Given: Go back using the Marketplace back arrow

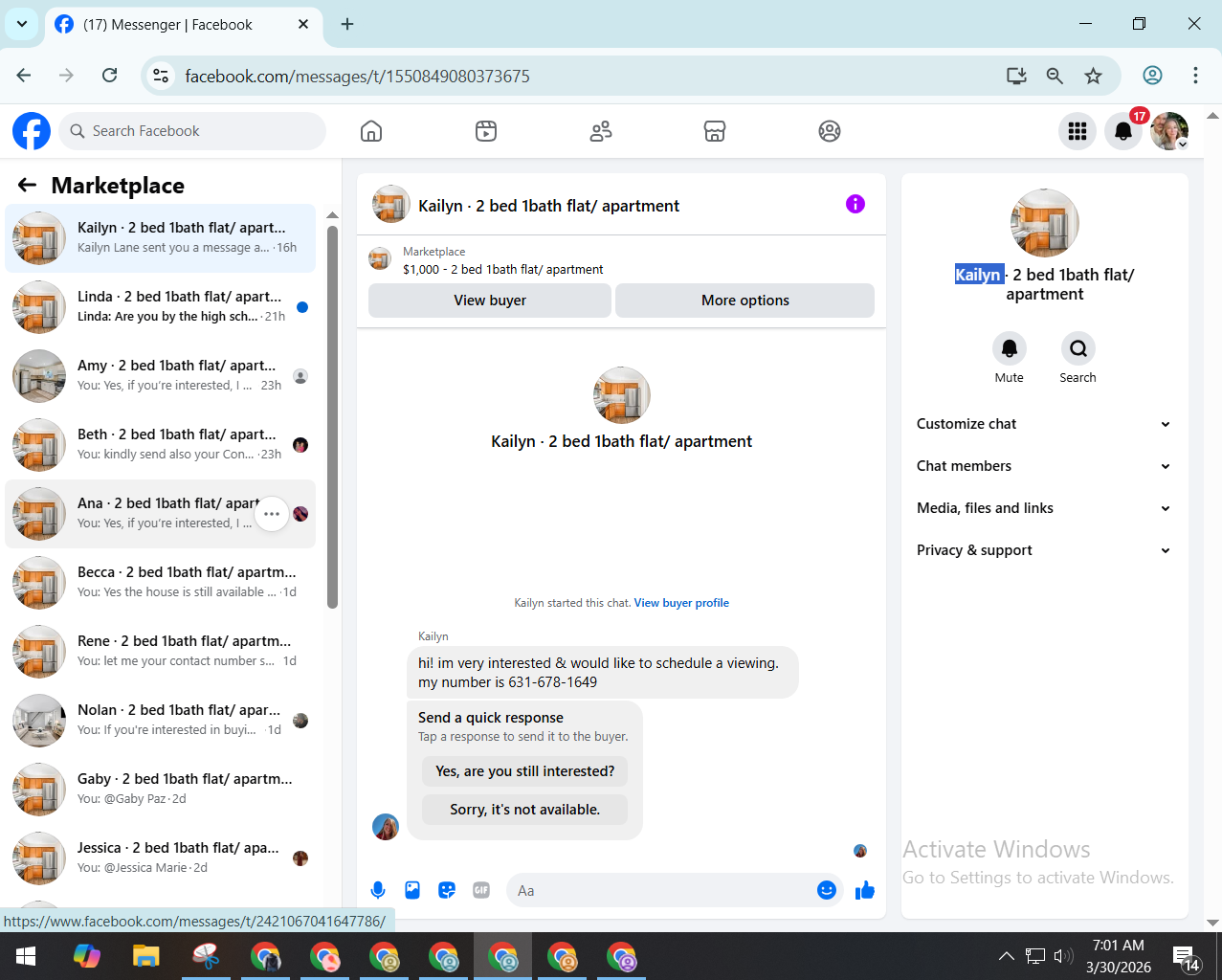Looking at the screenshot, I should click(27, 186).
